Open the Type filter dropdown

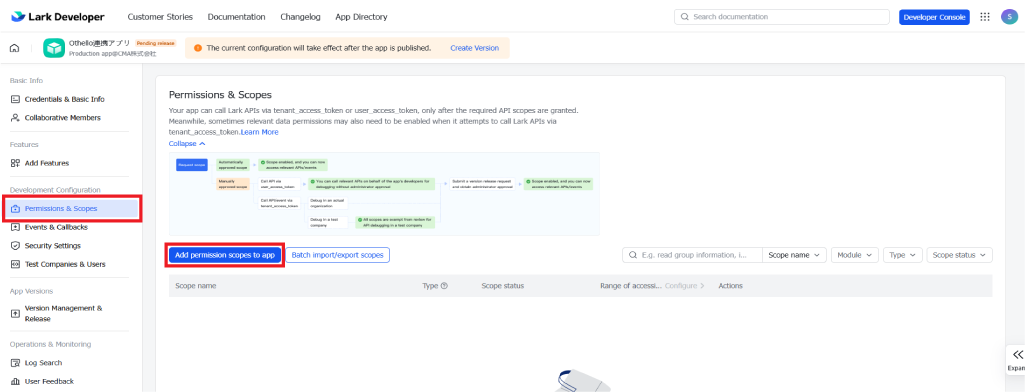click(x=903, y=255)
